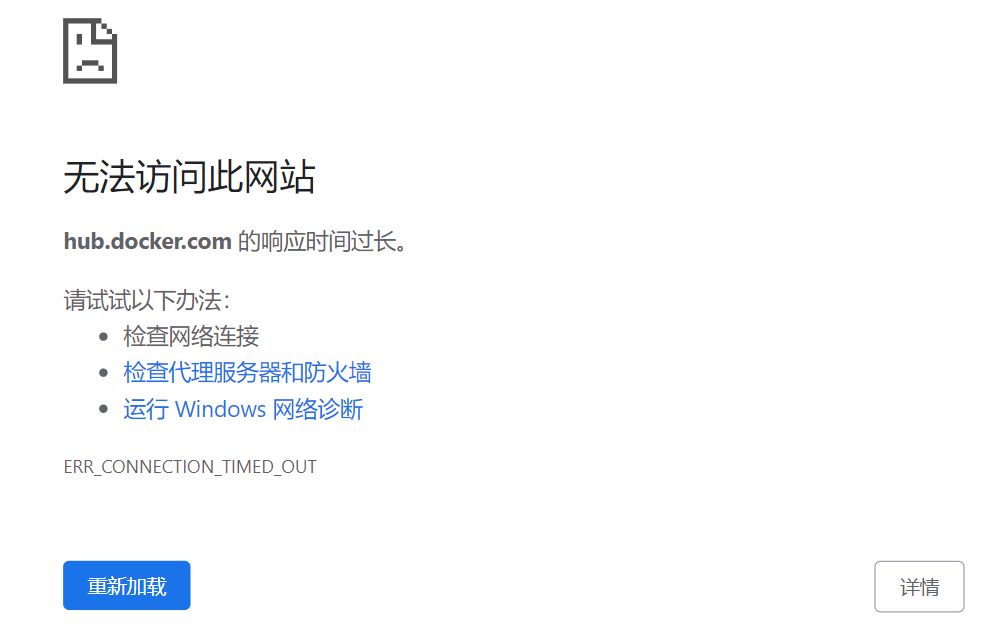
Task: Click the 请试试以下办法 suggestion label
Action: click(x=147, y=300)
